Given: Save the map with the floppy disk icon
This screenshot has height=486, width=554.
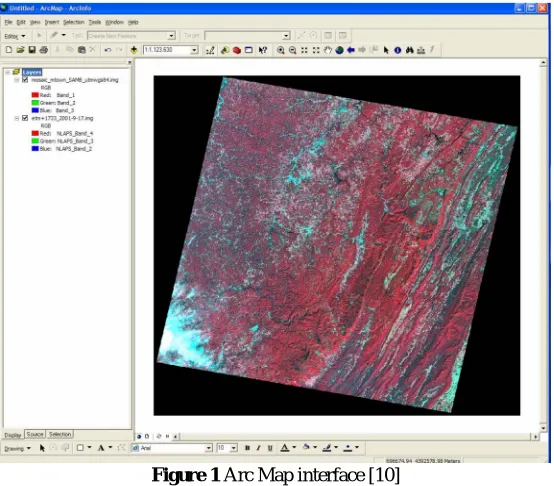Looking at the screenshot, I should tap(32, 50).
